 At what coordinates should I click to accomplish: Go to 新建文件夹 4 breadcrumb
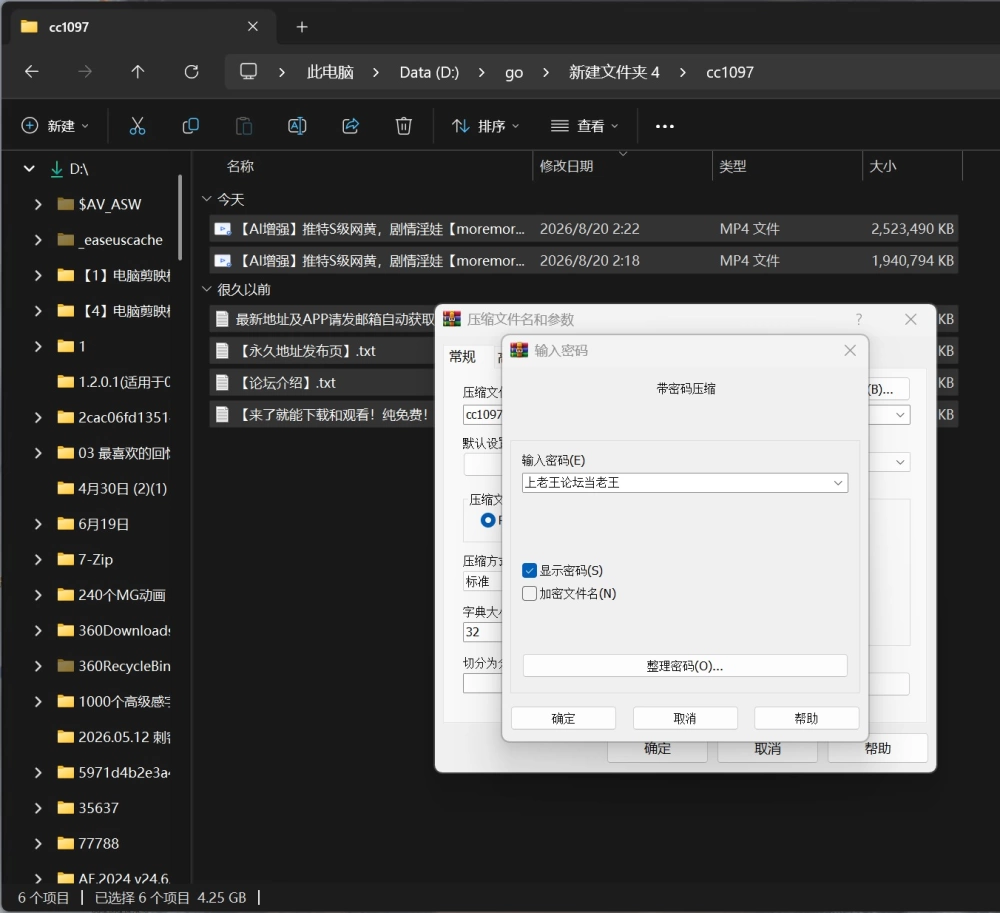tap(614, 72)
